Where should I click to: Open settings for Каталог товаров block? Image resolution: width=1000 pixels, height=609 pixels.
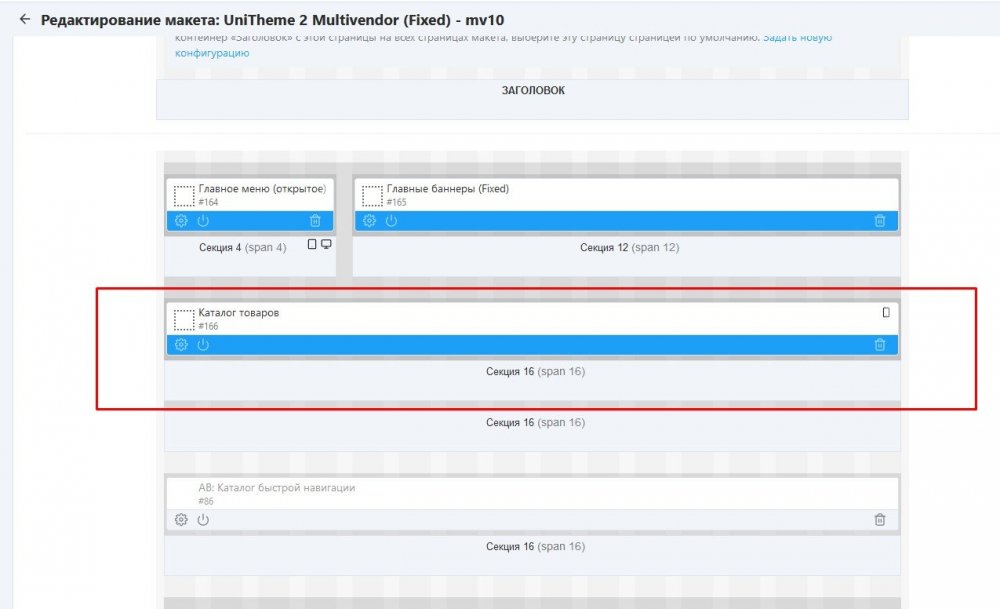tap(181, 345)
